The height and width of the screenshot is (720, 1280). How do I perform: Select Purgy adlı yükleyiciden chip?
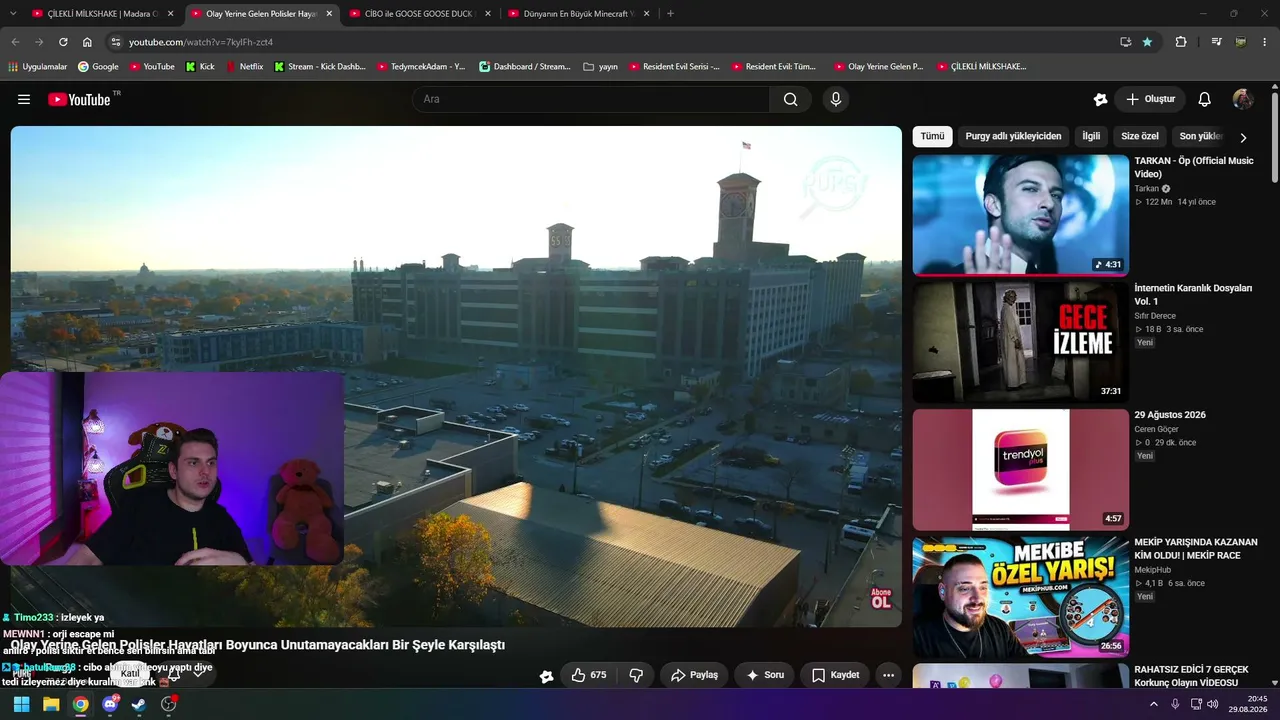tap(1013, 136)
